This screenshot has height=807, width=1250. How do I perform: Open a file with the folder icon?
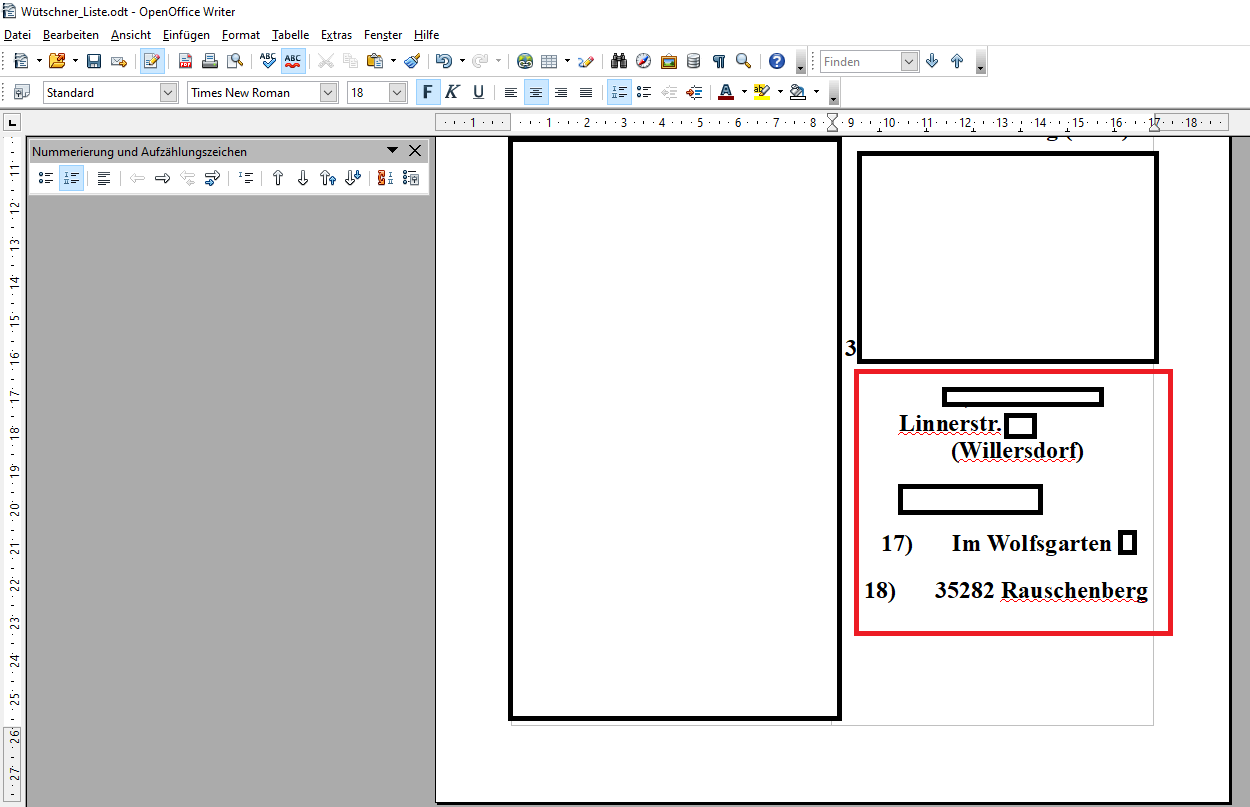tap(56, 61)
